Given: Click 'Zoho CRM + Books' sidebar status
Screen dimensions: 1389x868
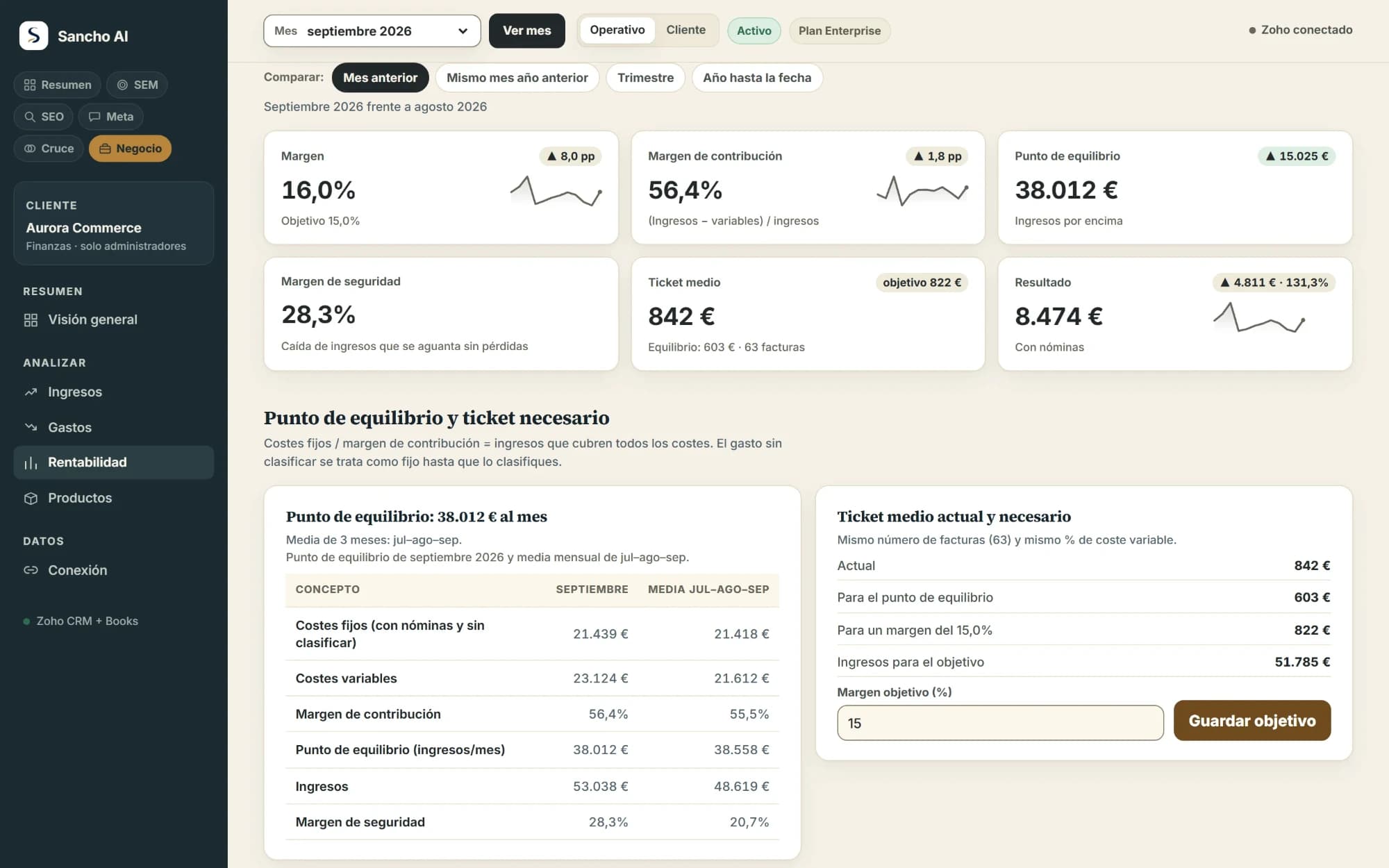Looking at the screenshot, I should (81, 621).
